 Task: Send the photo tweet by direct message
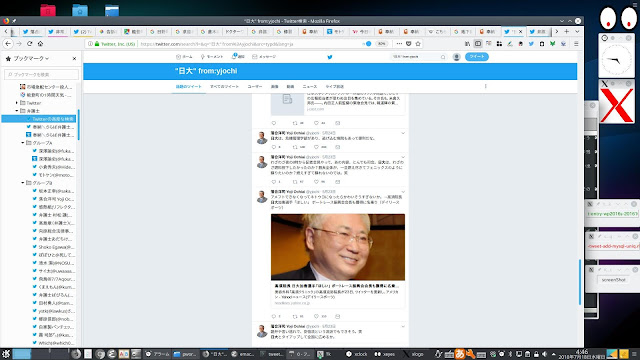(338, 316)
